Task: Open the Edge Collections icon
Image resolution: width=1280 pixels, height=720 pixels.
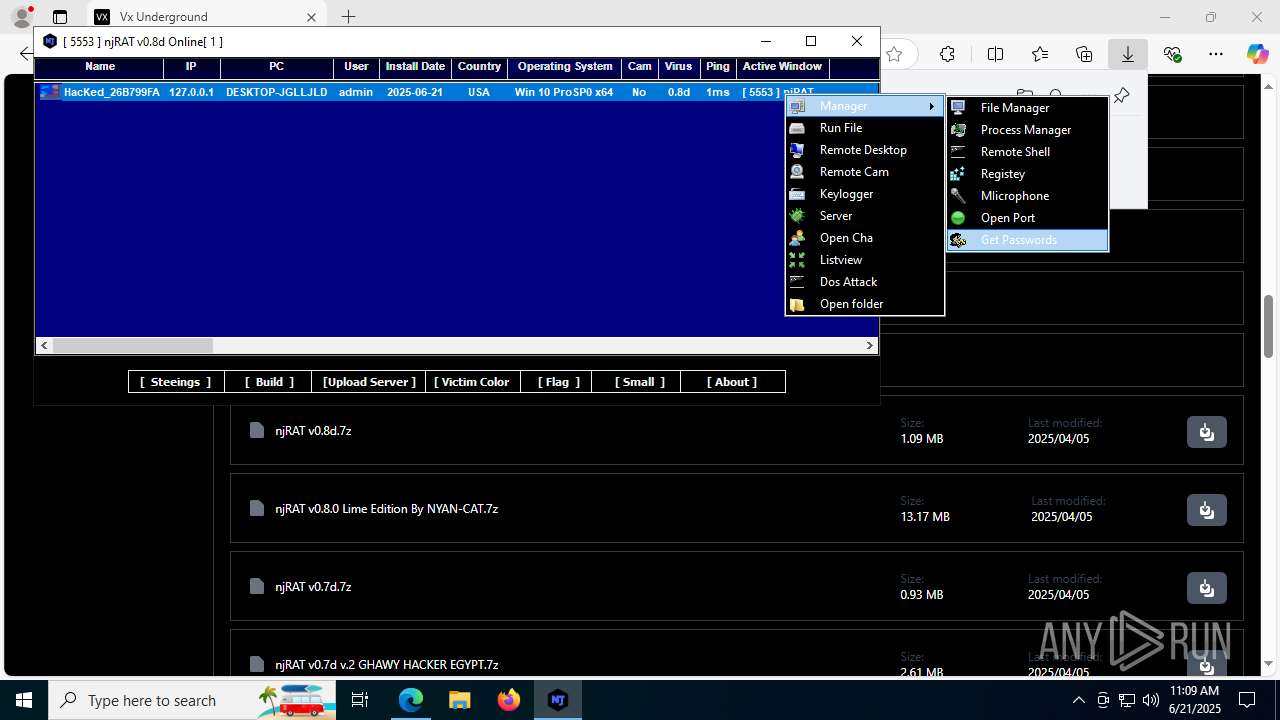Action: (x=1084, y=54)
